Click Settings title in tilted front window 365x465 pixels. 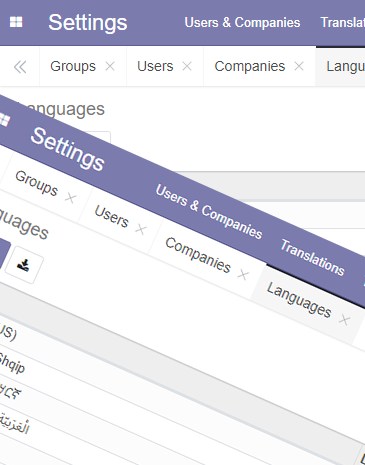tap(68, 149)
